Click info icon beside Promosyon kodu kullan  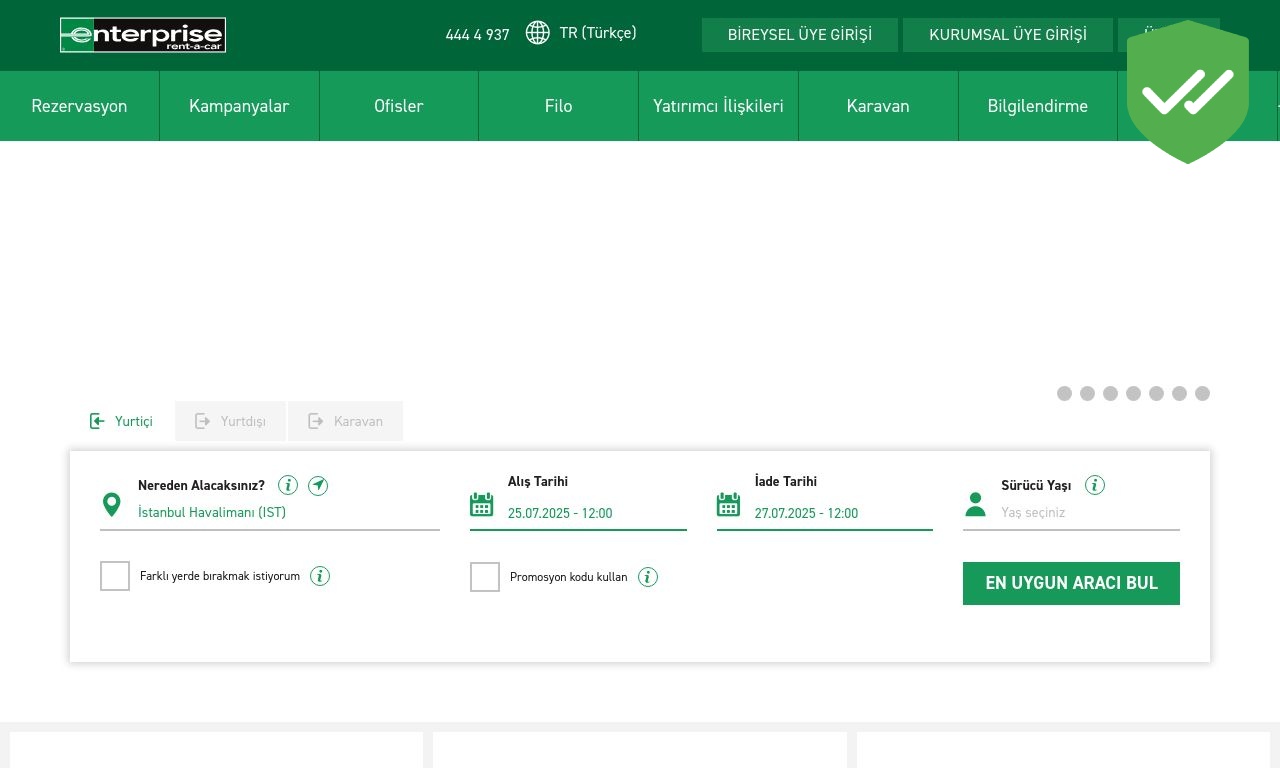pos(648,577)
